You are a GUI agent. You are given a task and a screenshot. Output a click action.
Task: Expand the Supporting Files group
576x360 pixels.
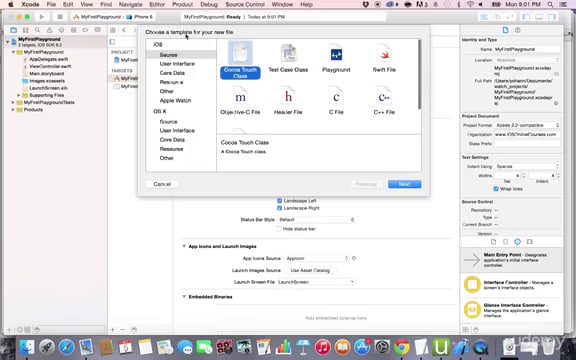pos(19,96)
